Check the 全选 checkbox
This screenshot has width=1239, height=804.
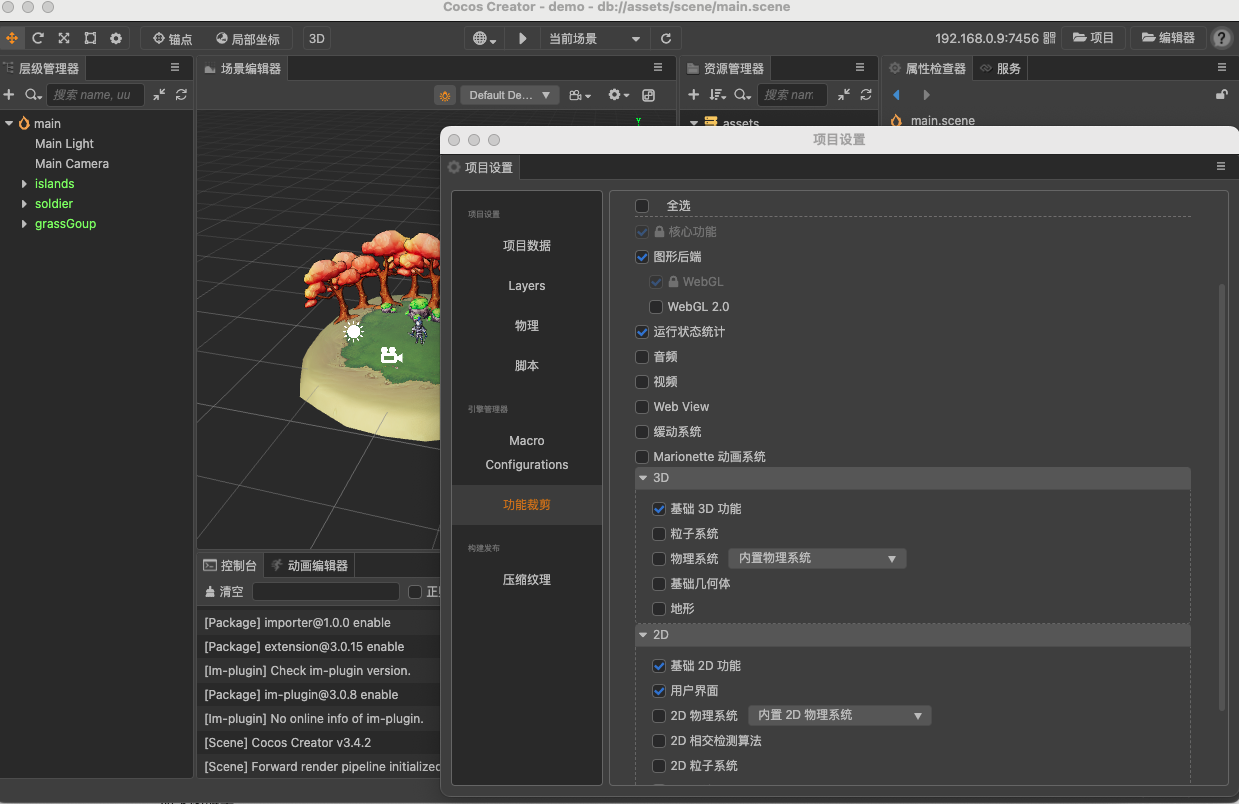(x=642, y=206)
